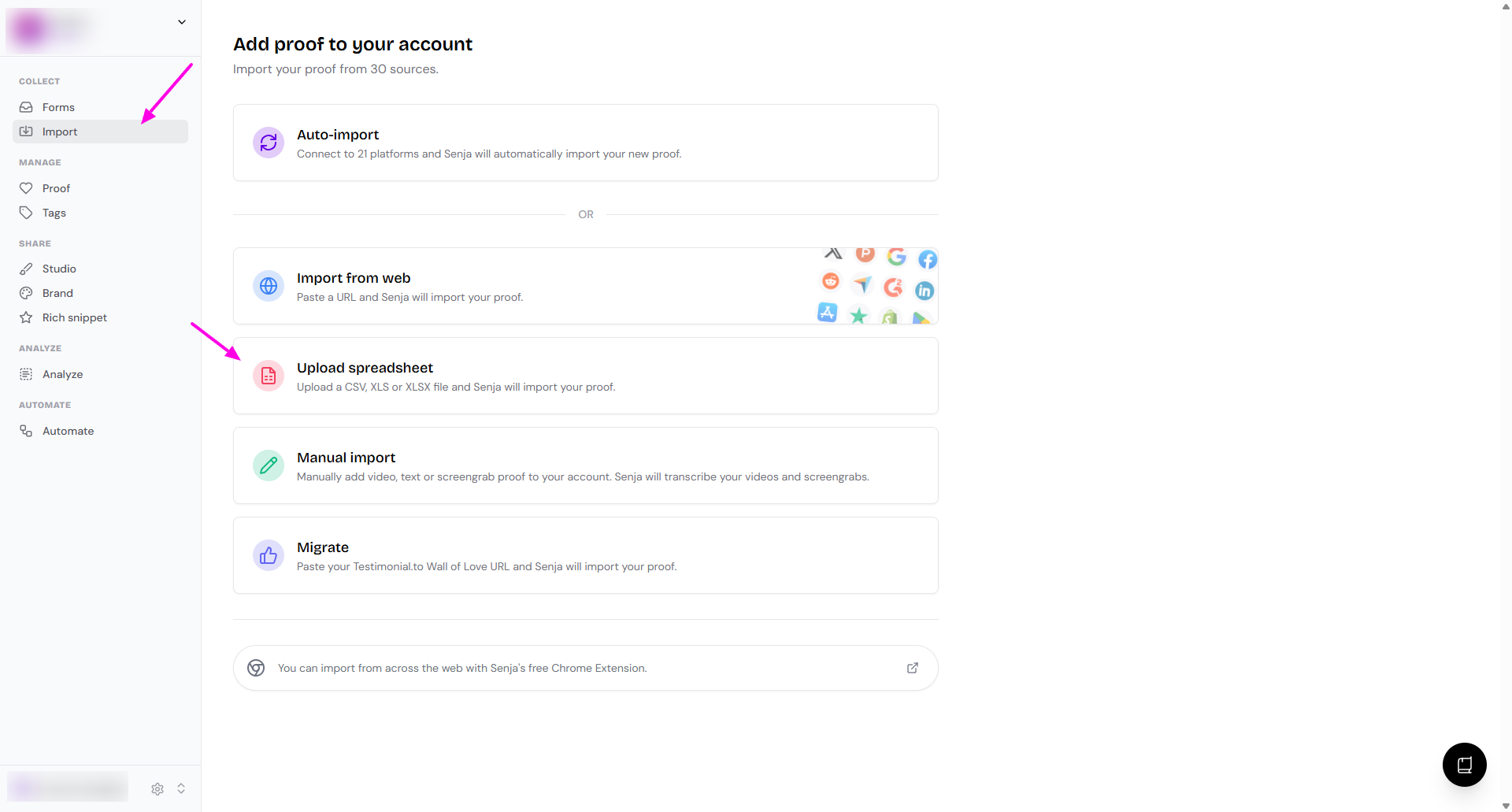Click the Auto-import sync icon

269,143
